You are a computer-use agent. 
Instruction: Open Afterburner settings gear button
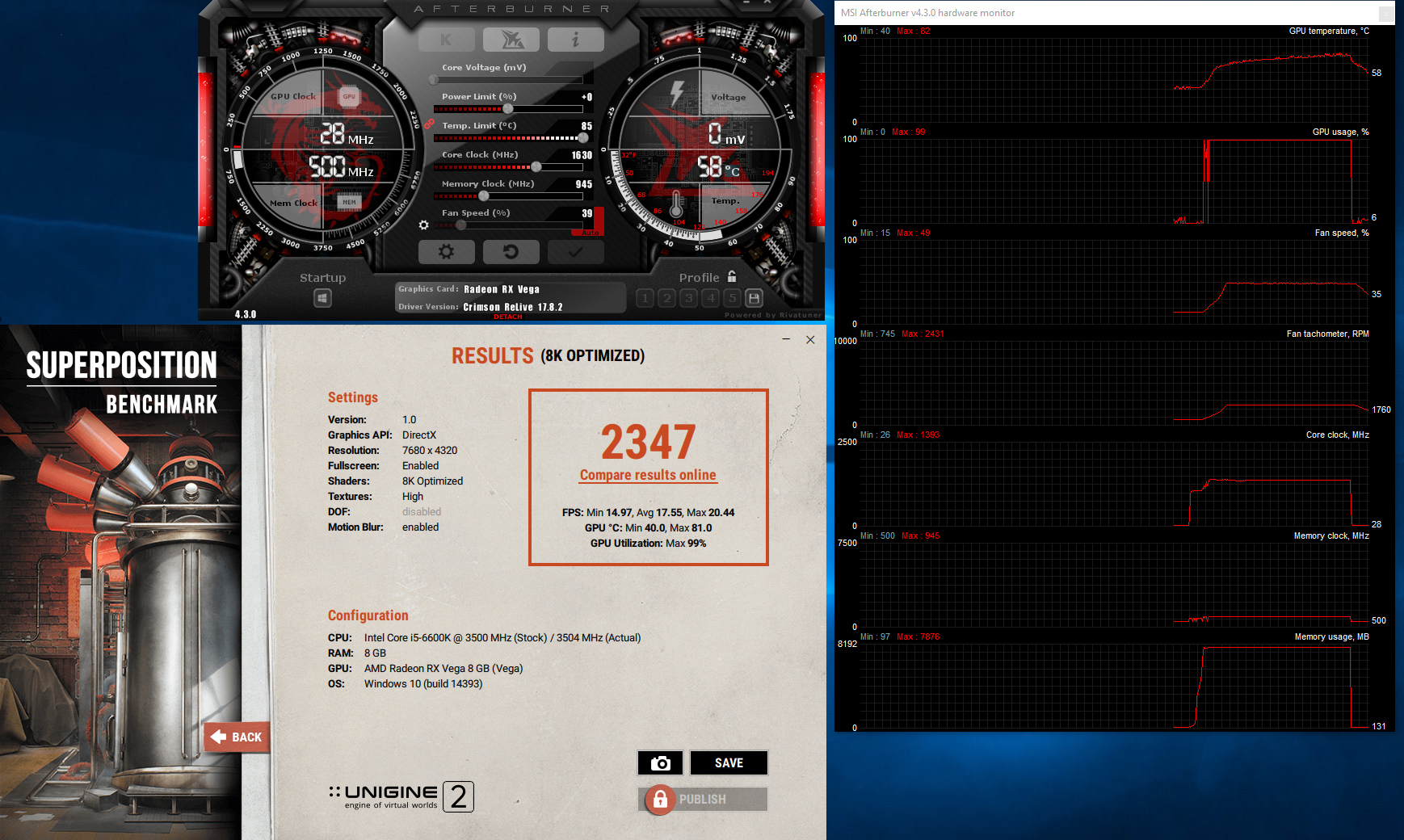pyautogui.click(x=446, y=252)
